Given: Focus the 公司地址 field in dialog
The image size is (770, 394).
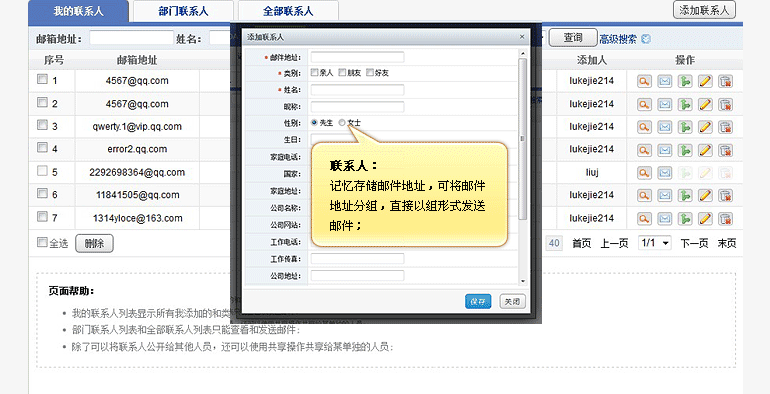Looking at the screenshot, I should [x=358, y=276].
